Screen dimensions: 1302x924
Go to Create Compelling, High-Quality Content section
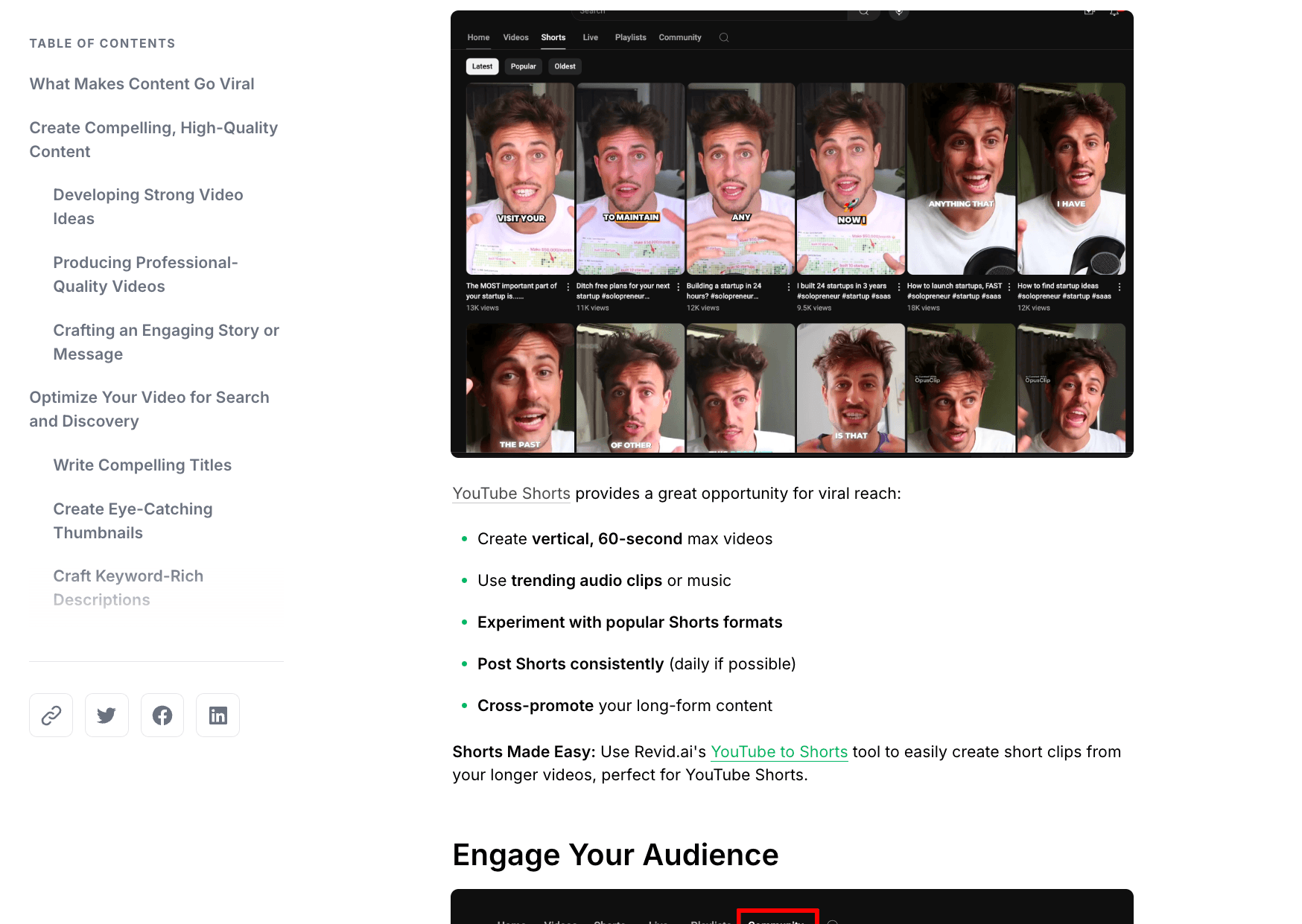coord(153,140)
